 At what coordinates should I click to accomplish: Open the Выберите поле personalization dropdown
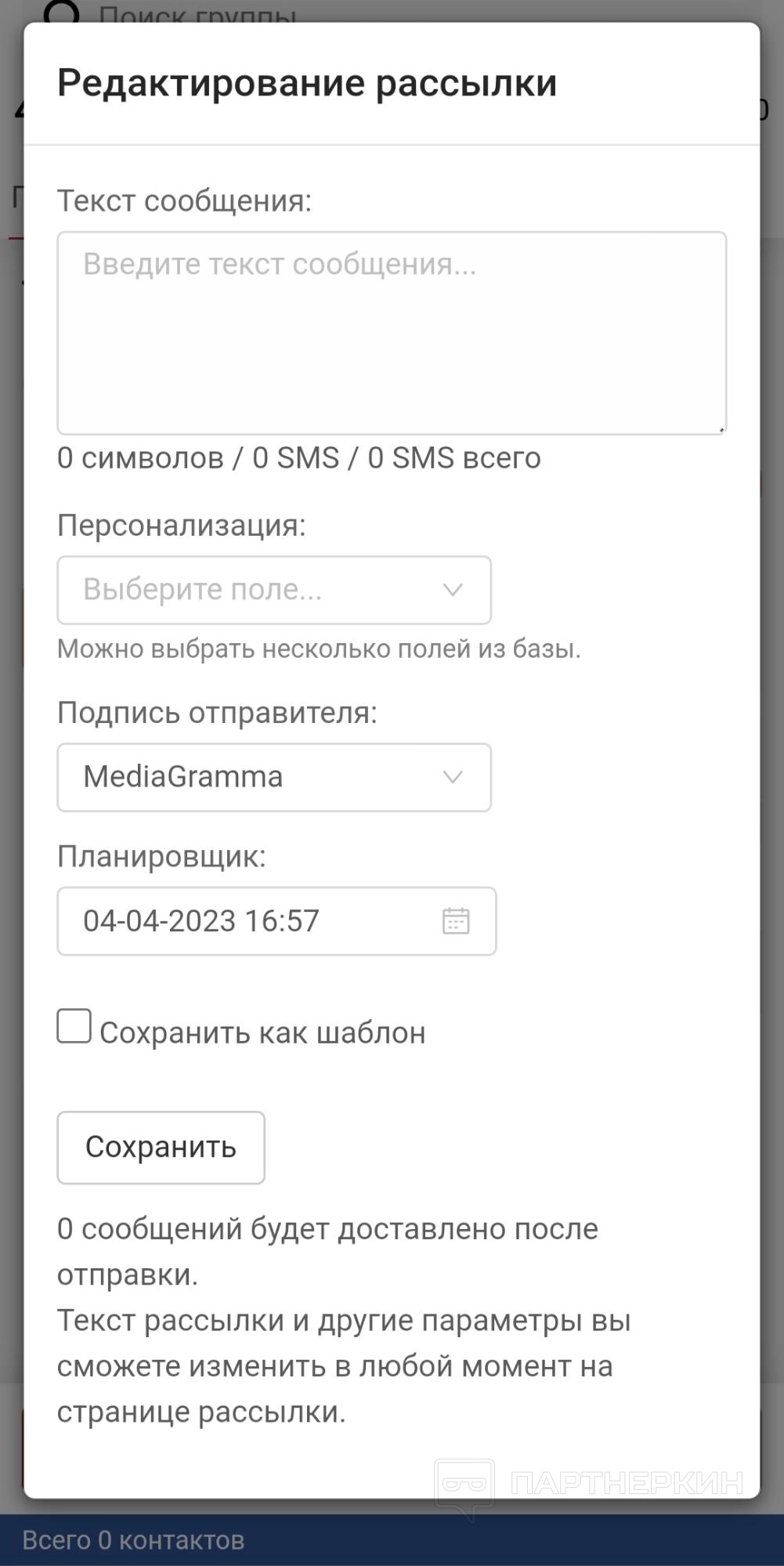(273, 590)
